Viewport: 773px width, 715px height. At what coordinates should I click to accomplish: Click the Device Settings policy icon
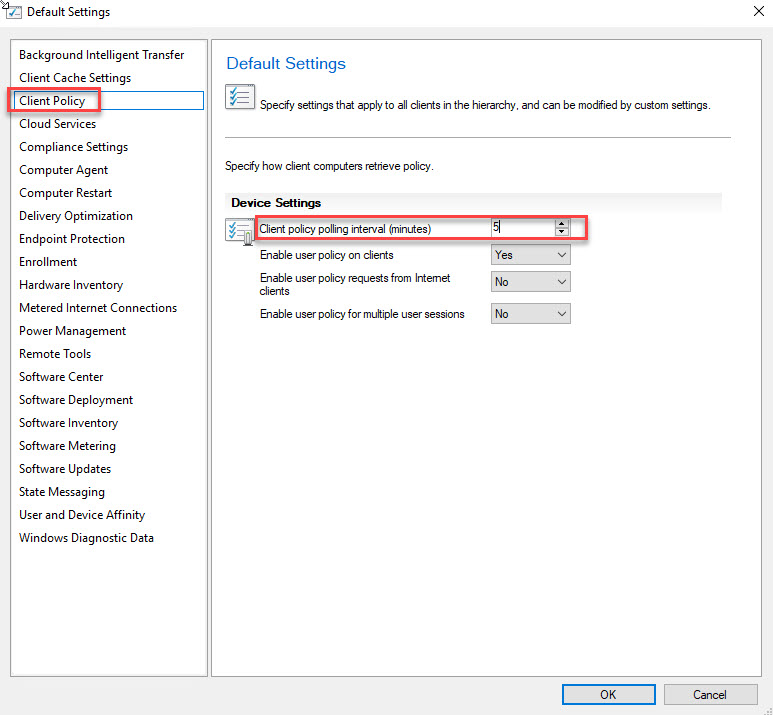coord(240,232)
